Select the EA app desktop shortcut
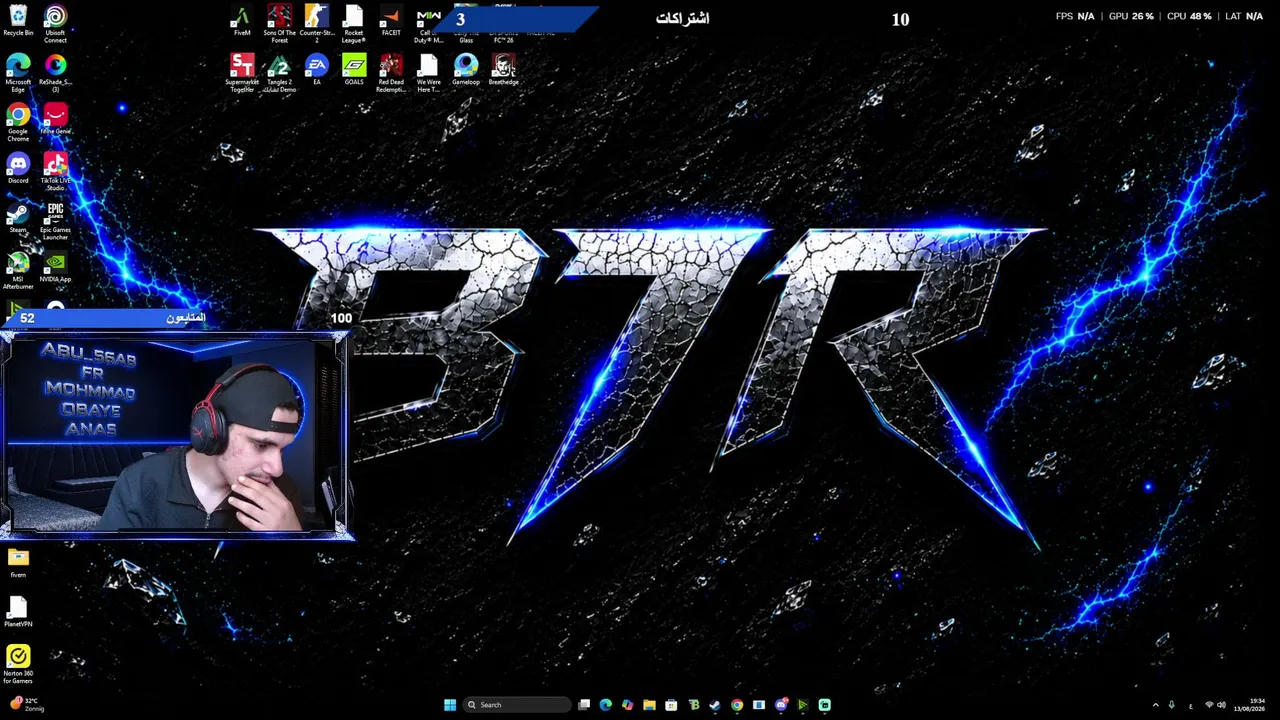The width and height of the screenshot is (1280, 720). [316, 70]
